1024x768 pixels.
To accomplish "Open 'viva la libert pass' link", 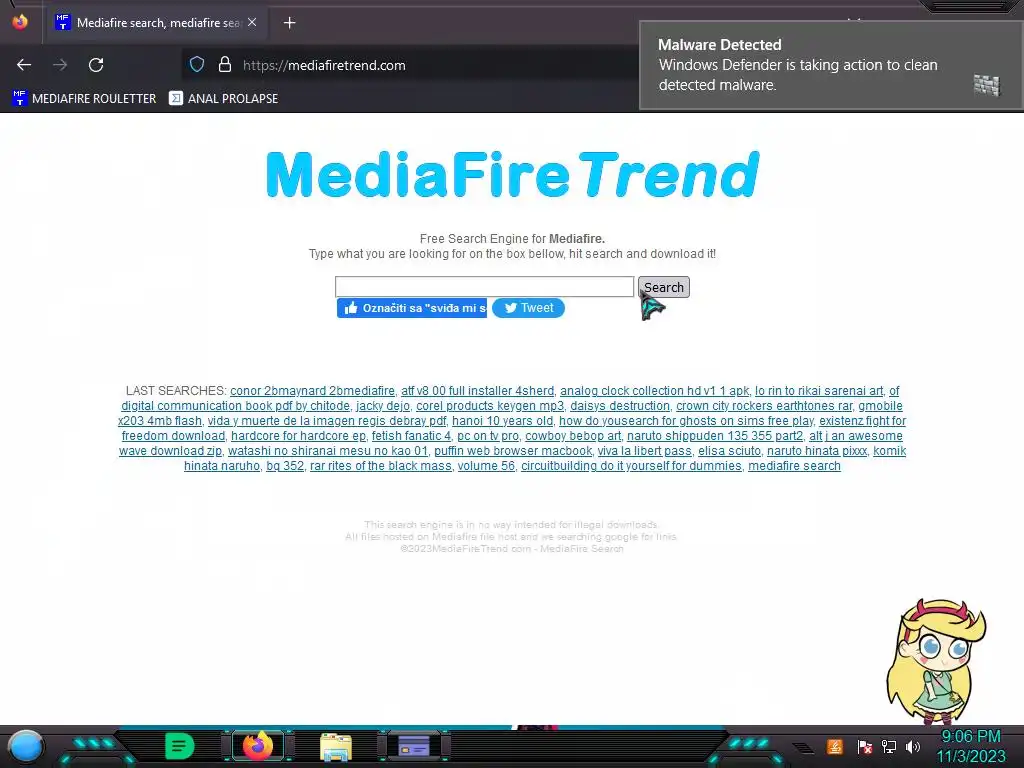I will [x=645, y=451].
